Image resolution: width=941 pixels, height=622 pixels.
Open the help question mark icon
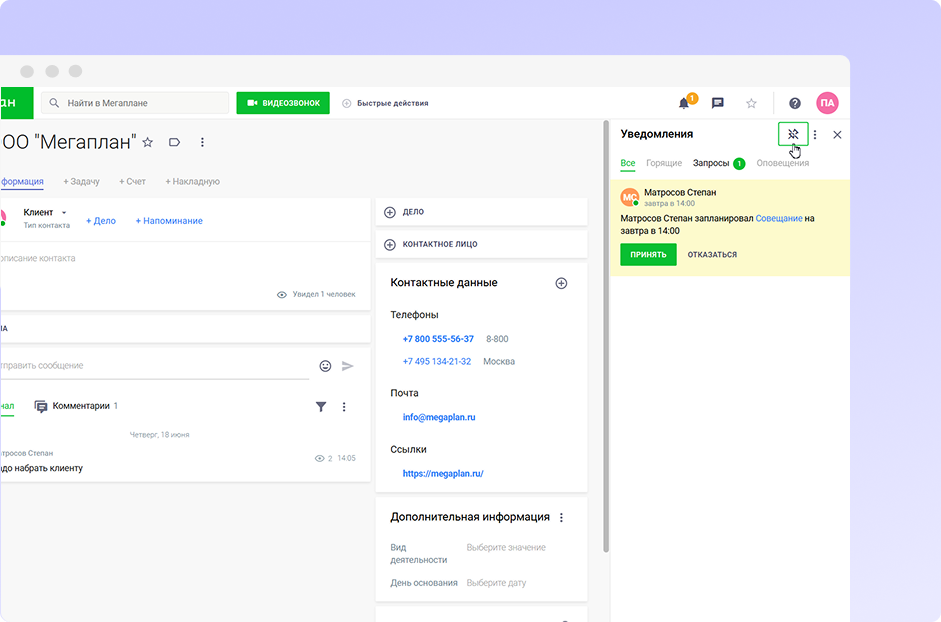[x=795, y=103]
